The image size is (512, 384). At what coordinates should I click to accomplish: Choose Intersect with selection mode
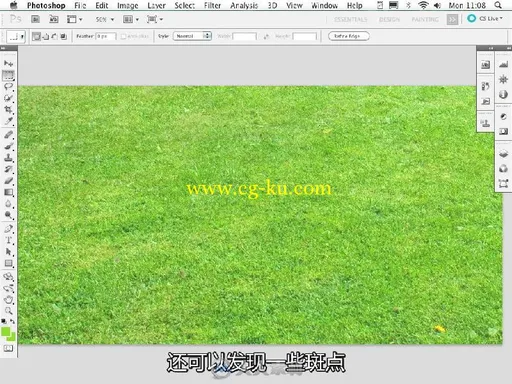(x=64, y=36)
